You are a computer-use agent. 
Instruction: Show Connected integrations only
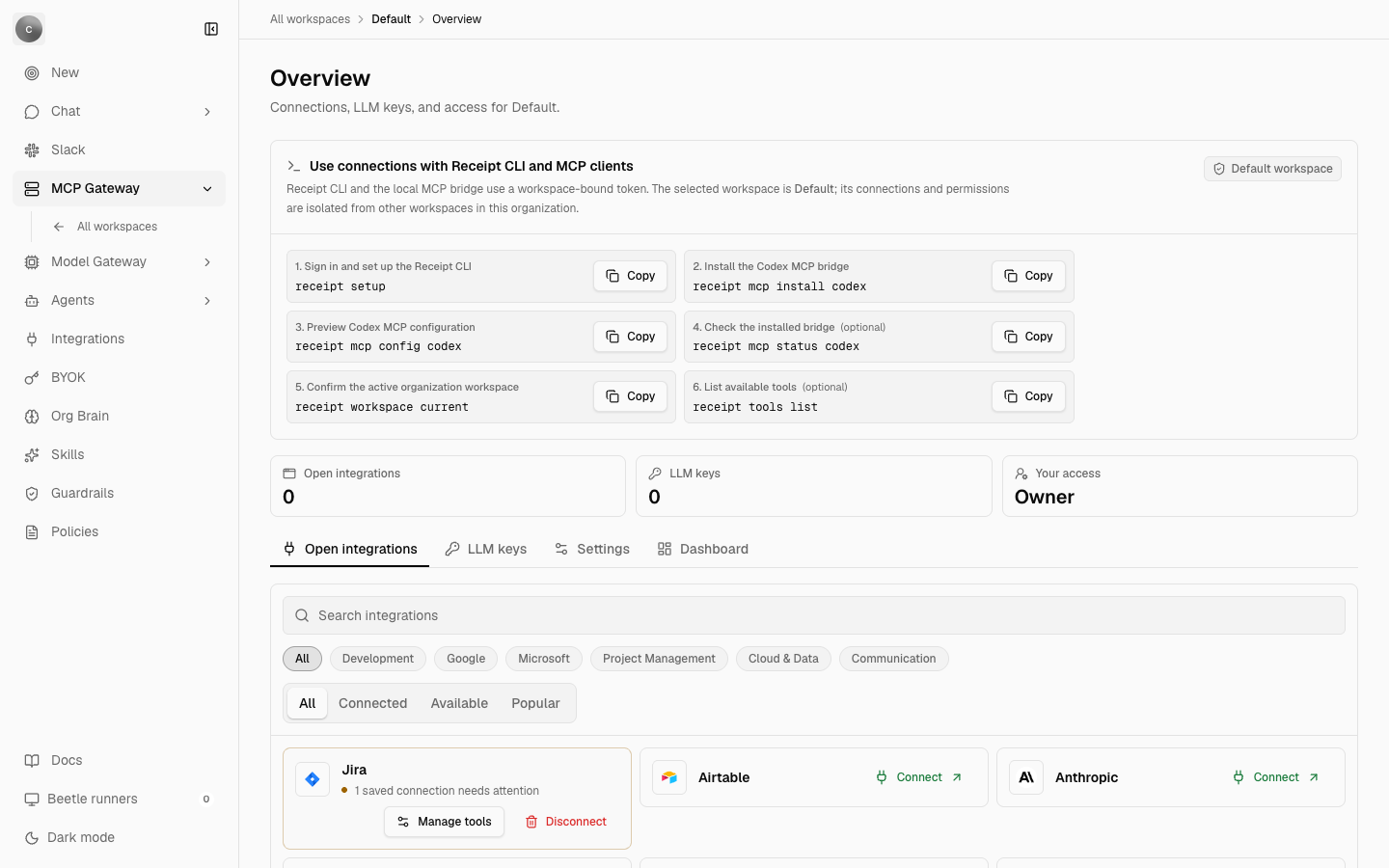373,703
